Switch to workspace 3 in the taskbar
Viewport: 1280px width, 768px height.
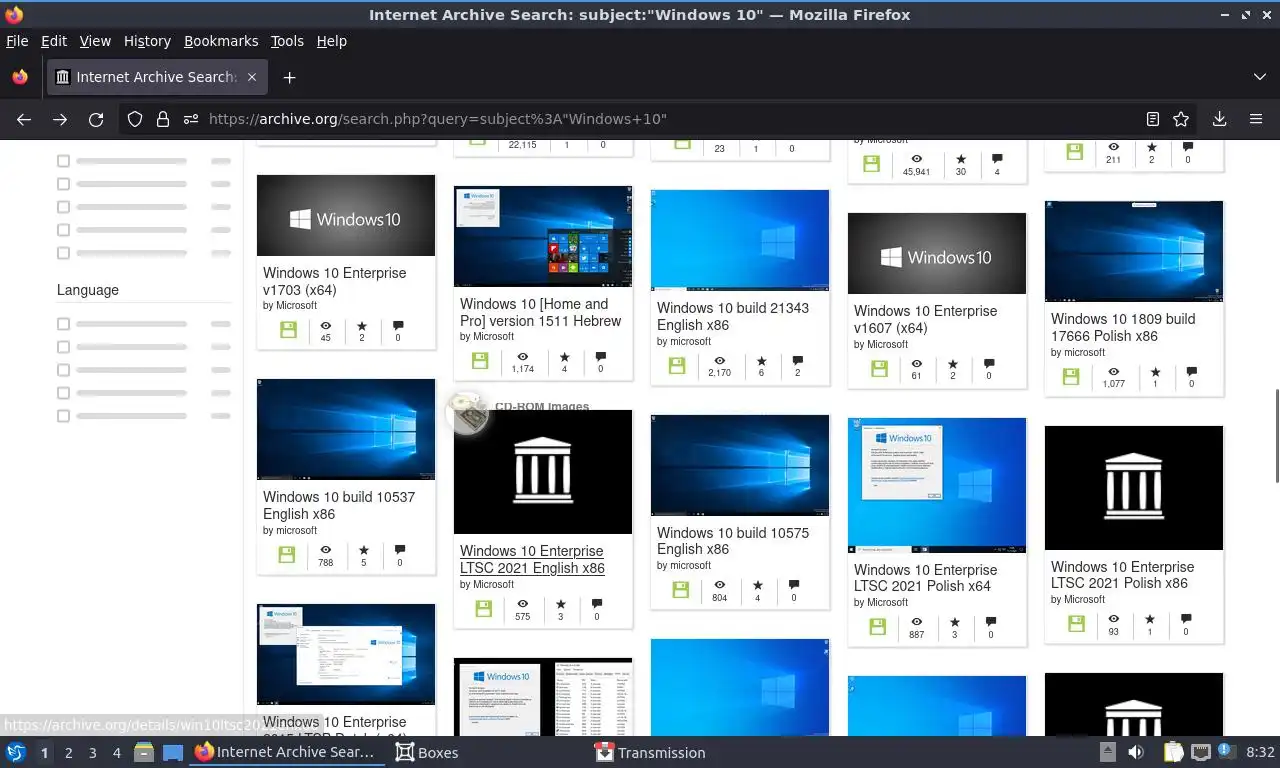pyautogui.click(x=92, y=753)
